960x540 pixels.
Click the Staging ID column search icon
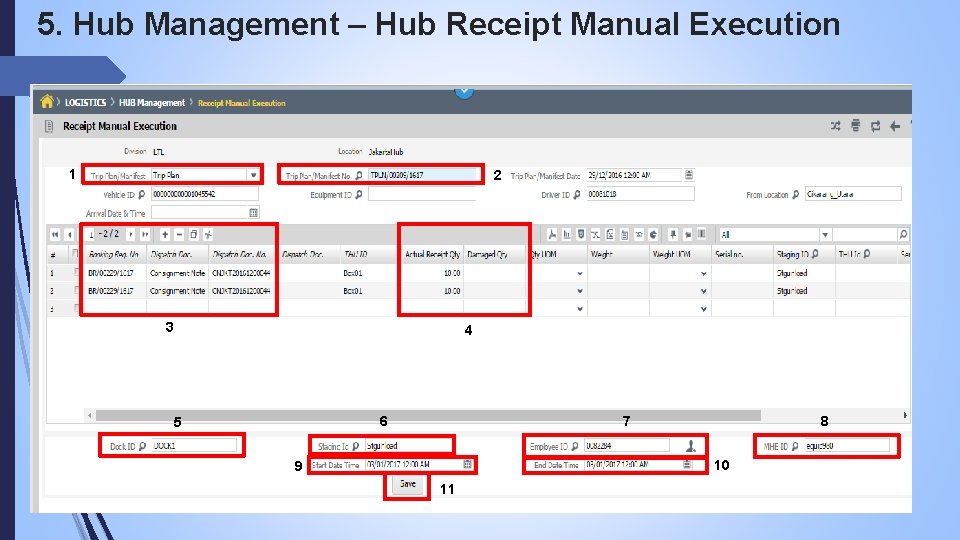[x=816, y=253]
